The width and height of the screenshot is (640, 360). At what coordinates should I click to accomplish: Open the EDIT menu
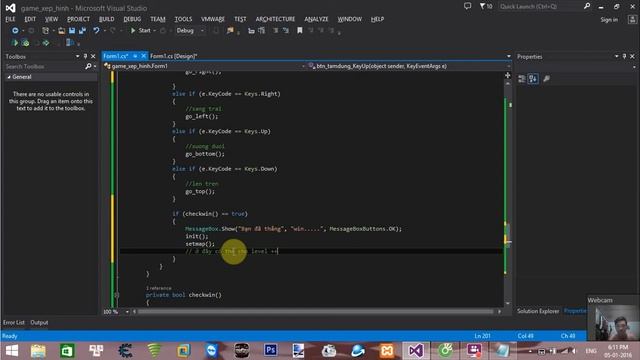30,19
